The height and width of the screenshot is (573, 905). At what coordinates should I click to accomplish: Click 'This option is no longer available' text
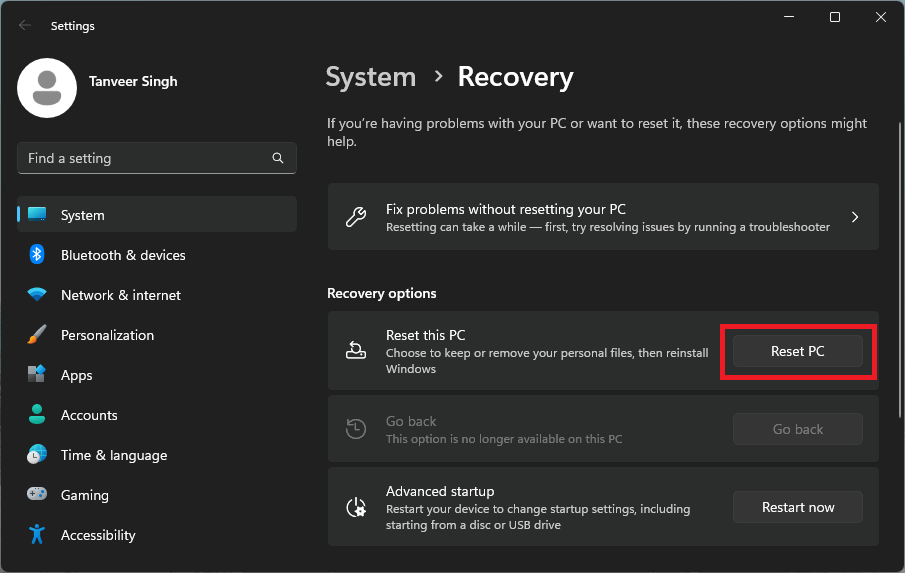pyautogui.click(x=504, y=439)
